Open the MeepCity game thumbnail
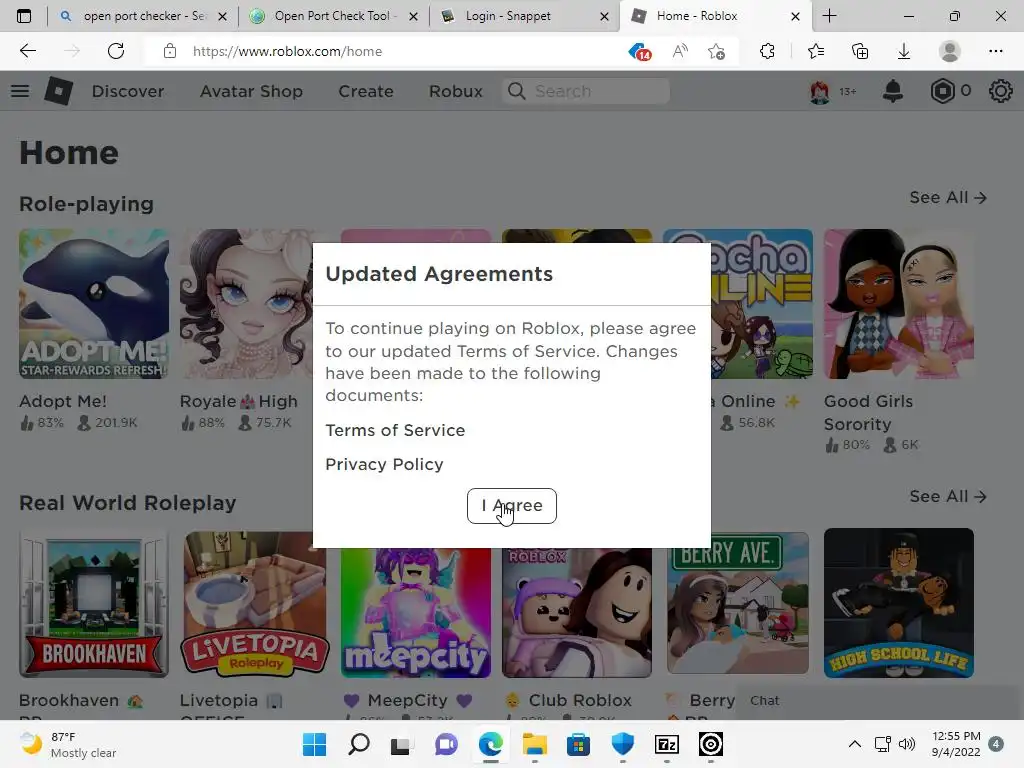1024x768 pixels. (415, 613)
